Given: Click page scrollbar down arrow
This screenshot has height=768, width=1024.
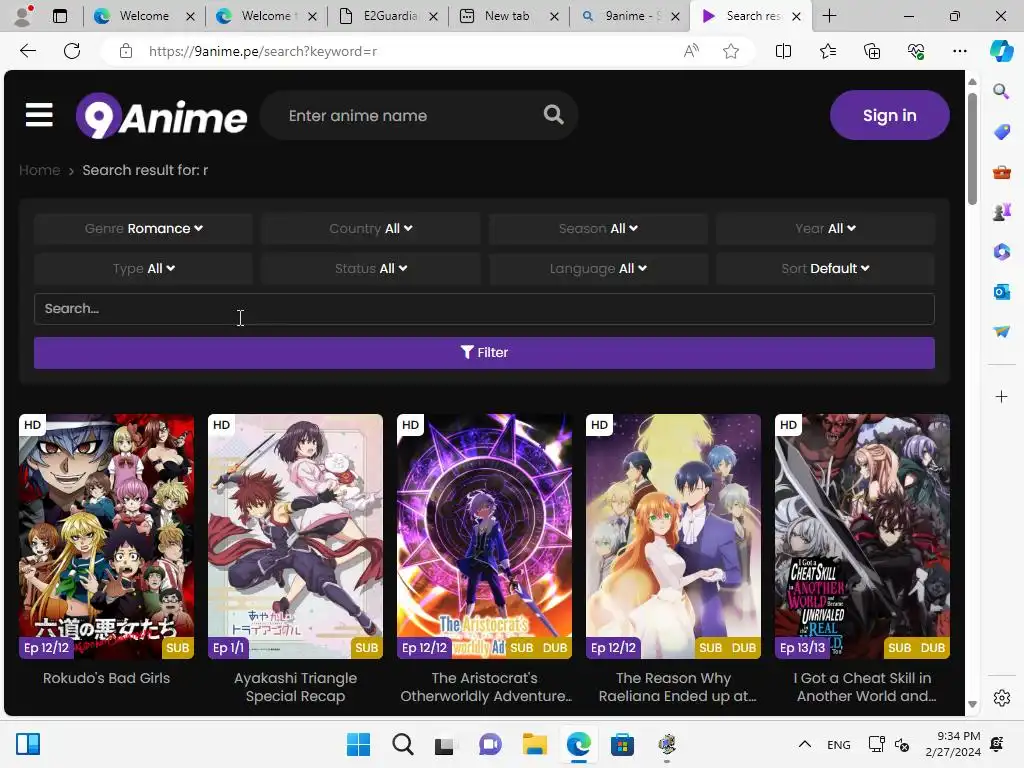Looking at the screenshot, I should point(972,704).
